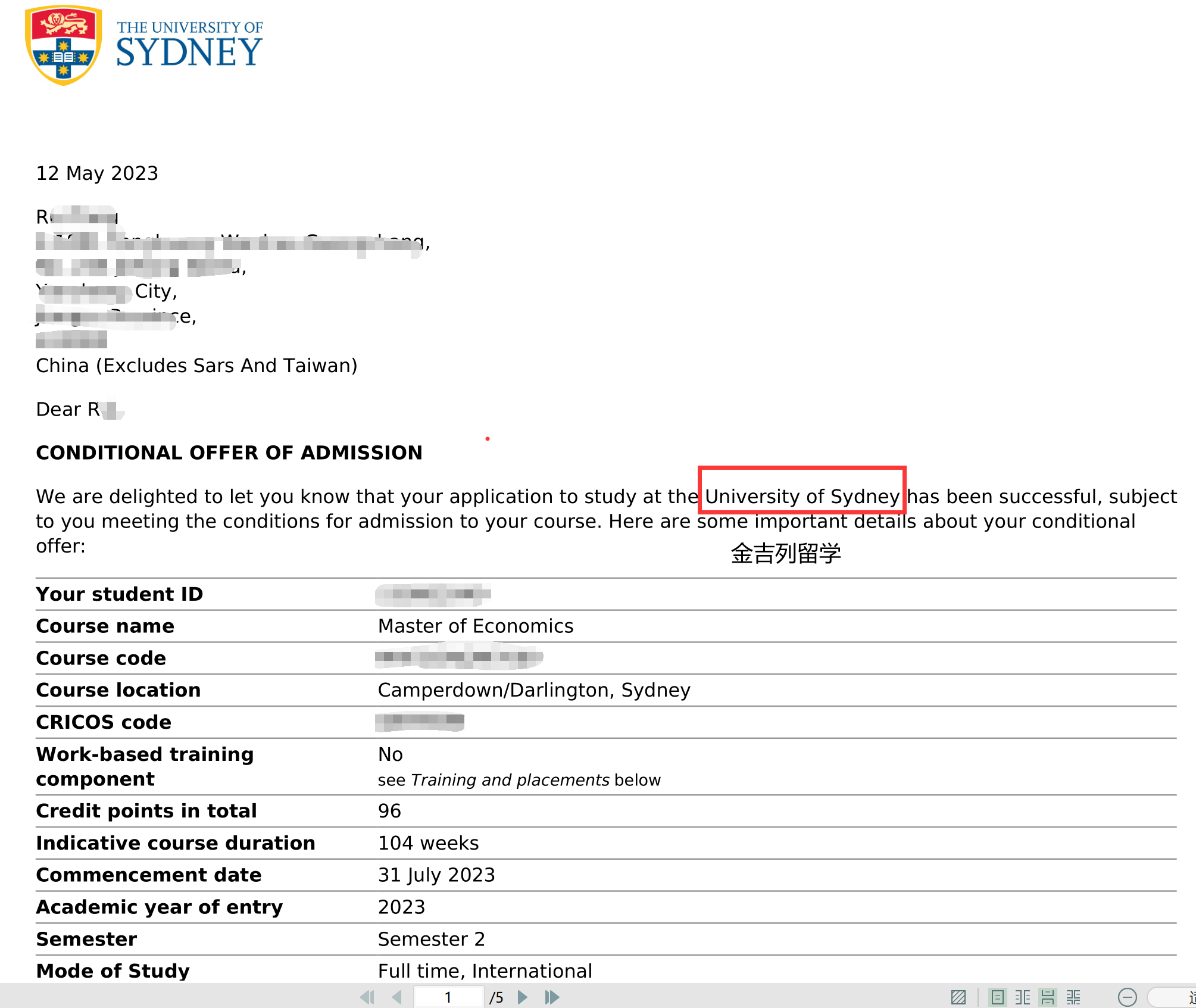Select single page view mode
Viewport: 1196px width, 1008px height.
click(x=997, y=997)
